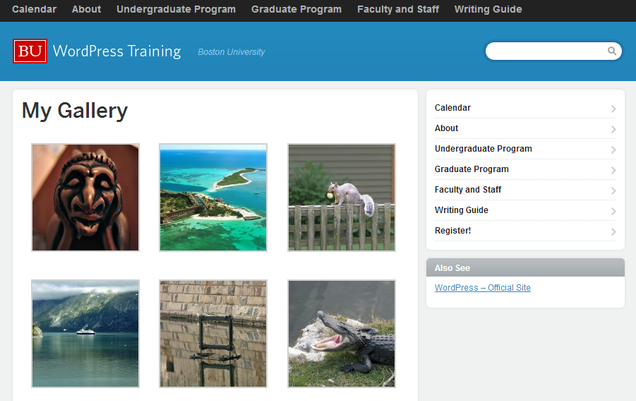Expand the sidebar Calendar chevron arrow
The image size is (636, 401).
pyautogui.click(x=613, y=108)
